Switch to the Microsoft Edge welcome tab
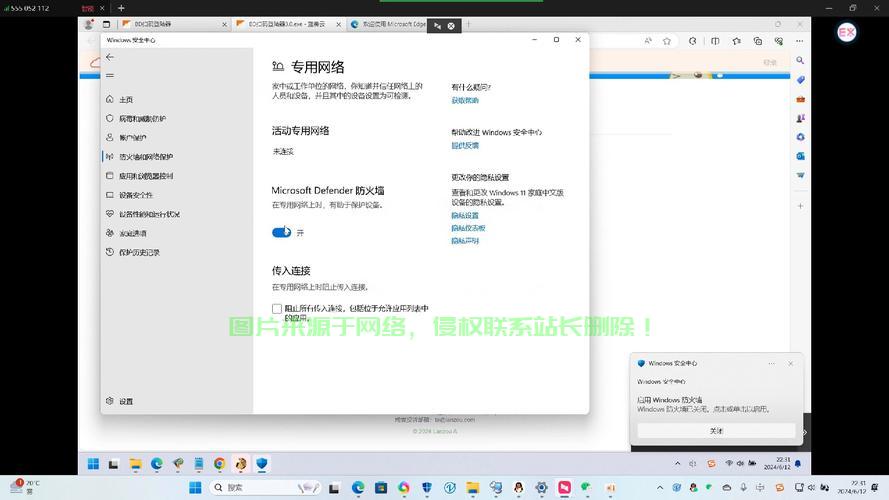This screenshot has width=889, height=500. pos(387,24)
